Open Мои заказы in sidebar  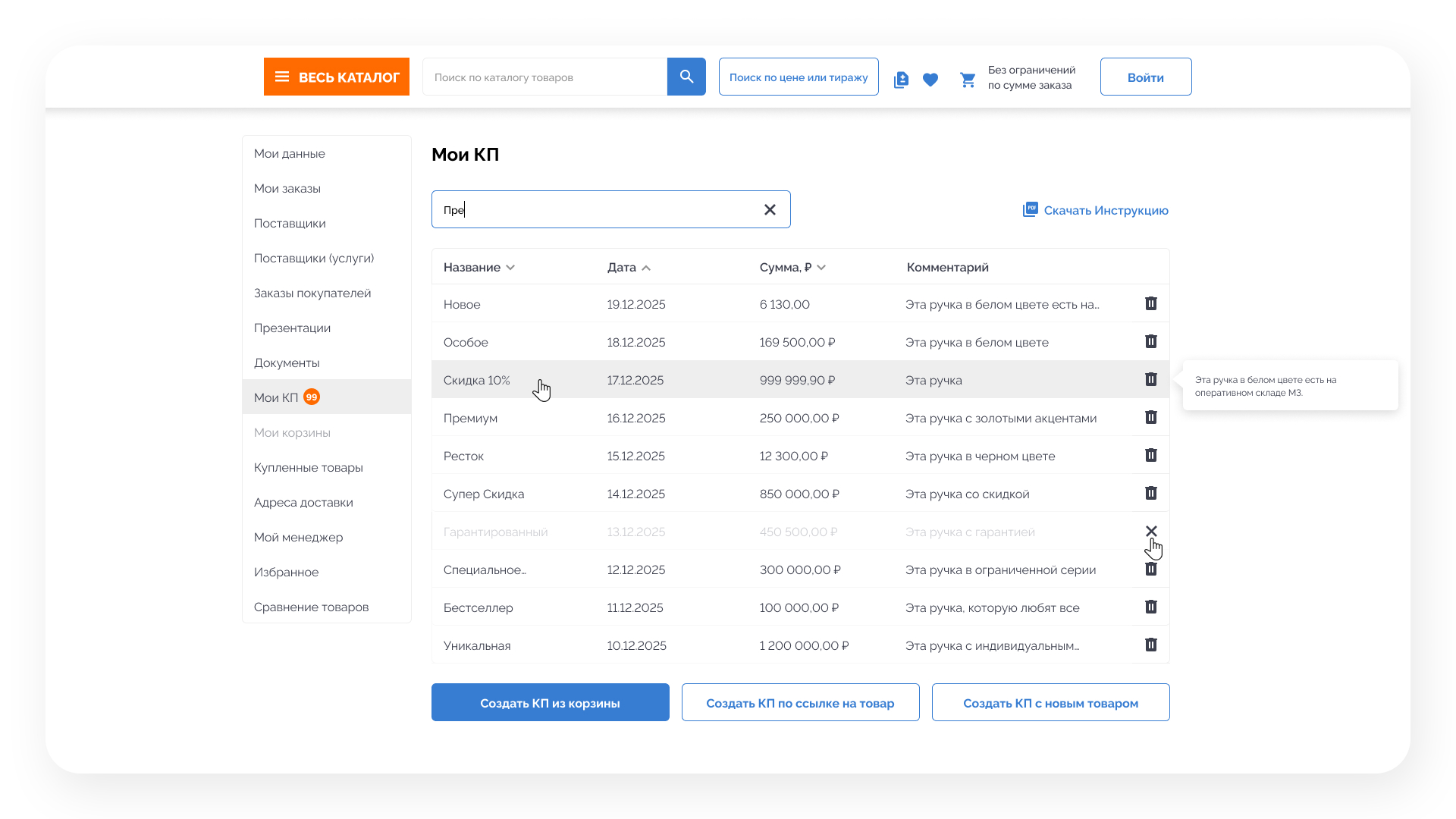(x=327, y=188)
